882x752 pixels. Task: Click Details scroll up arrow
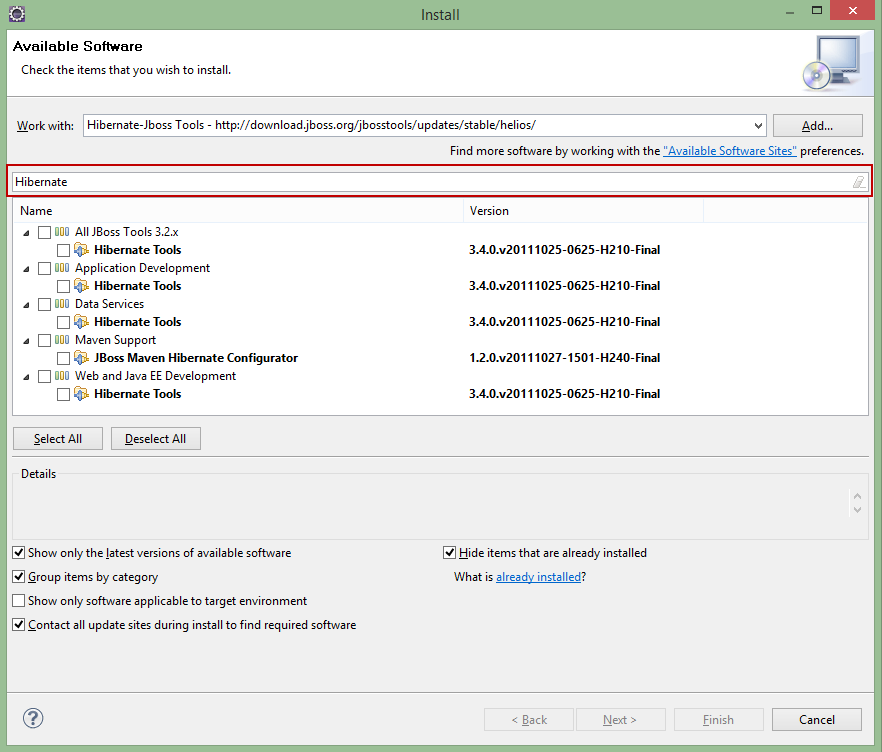pyautogui.click(x=857, y=496)
